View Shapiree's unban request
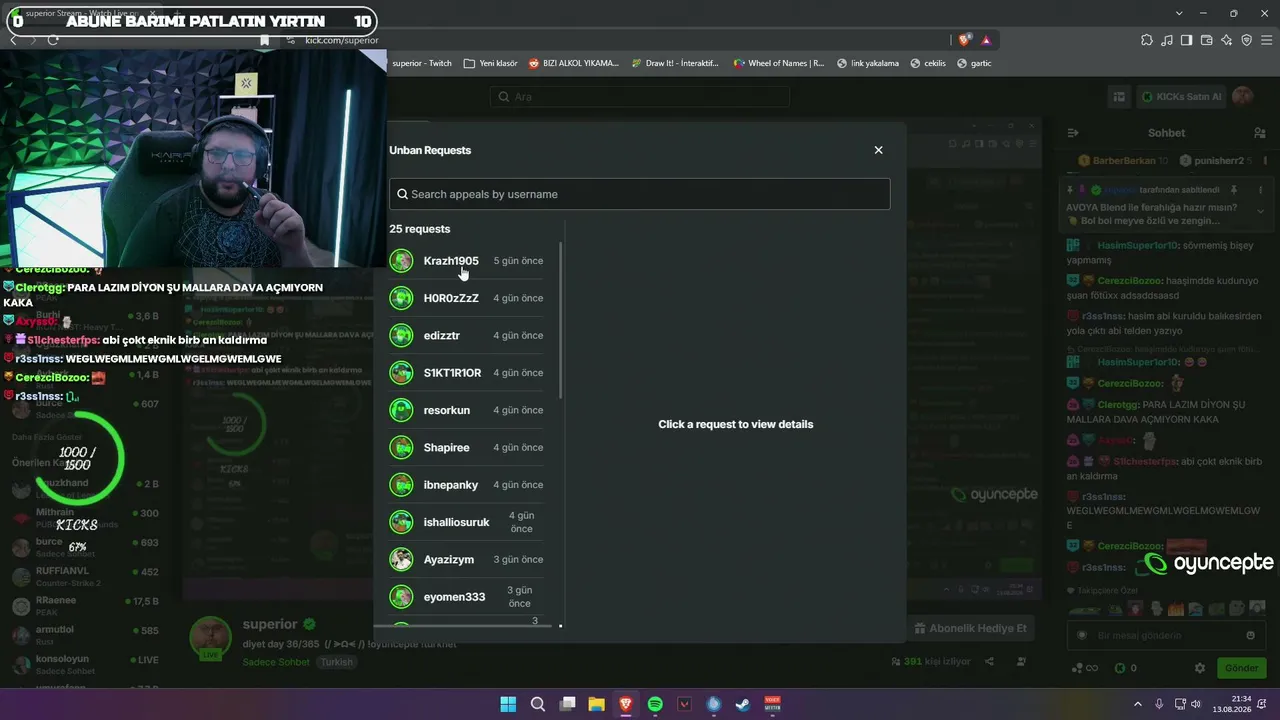 coord(467,447)
